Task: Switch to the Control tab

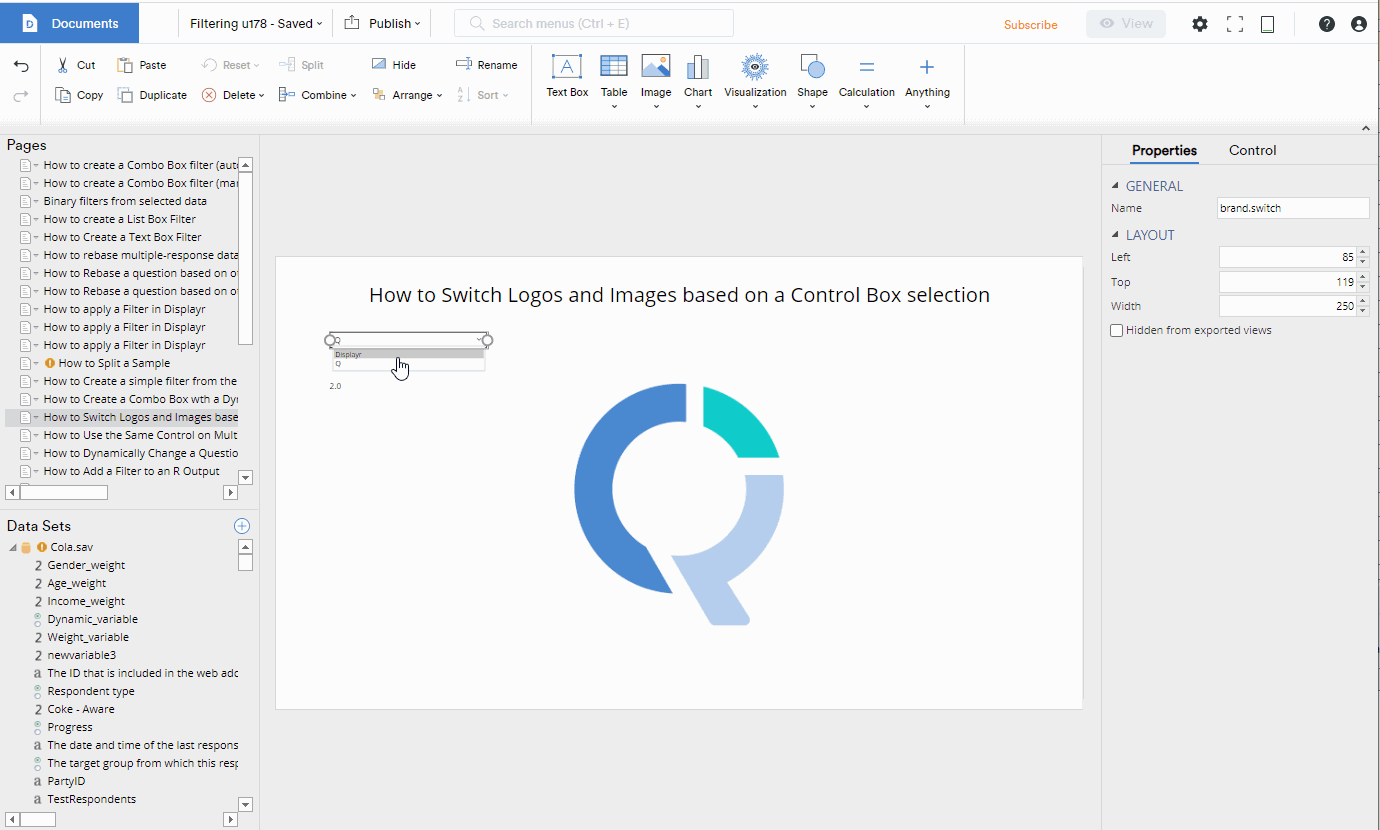Action: 1252,150
